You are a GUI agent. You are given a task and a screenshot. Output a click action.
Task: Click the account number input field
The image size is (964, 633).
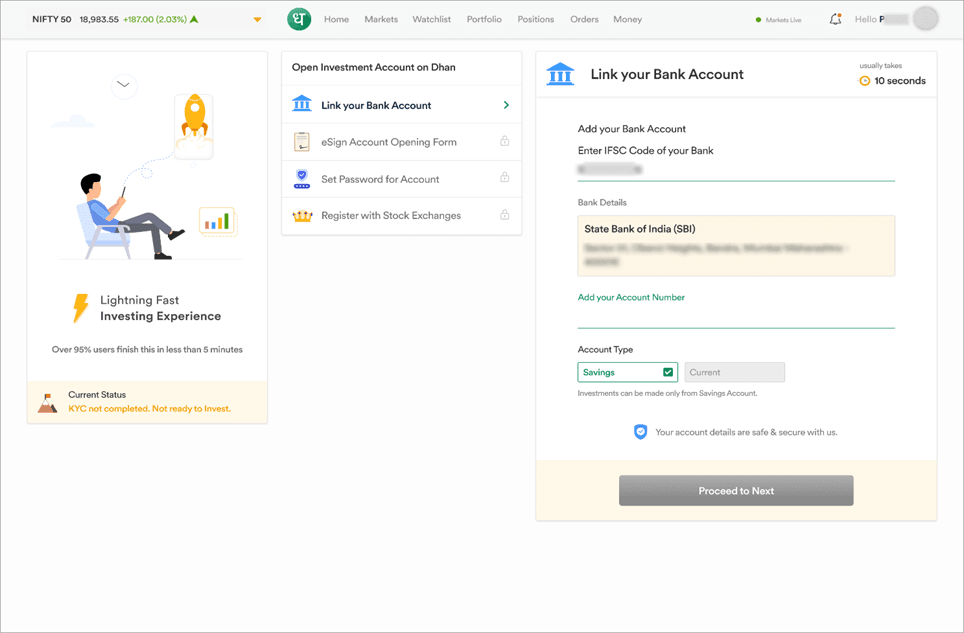tap(735, 316)
